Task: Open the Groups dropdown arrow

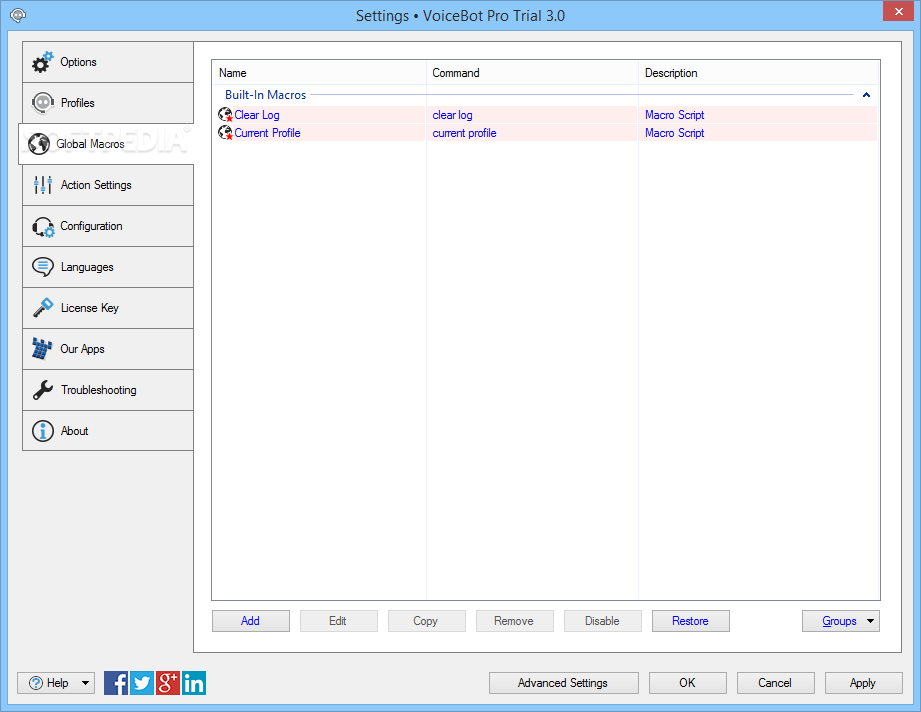Action: tap(870, 621)
